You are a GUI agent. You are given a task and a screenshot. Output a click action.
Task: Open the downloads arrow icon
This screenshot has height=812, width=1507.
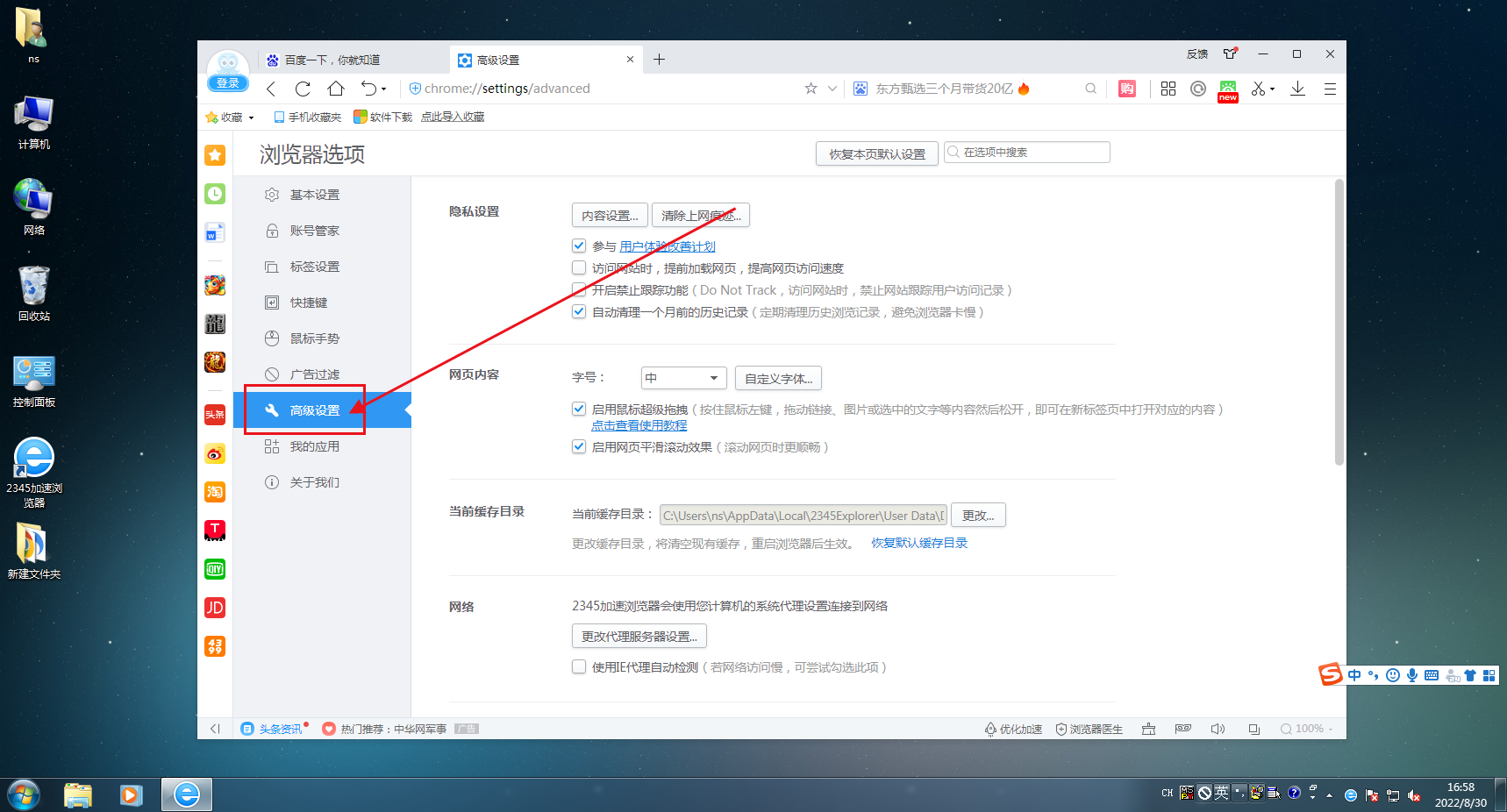tap(1298, 89)
